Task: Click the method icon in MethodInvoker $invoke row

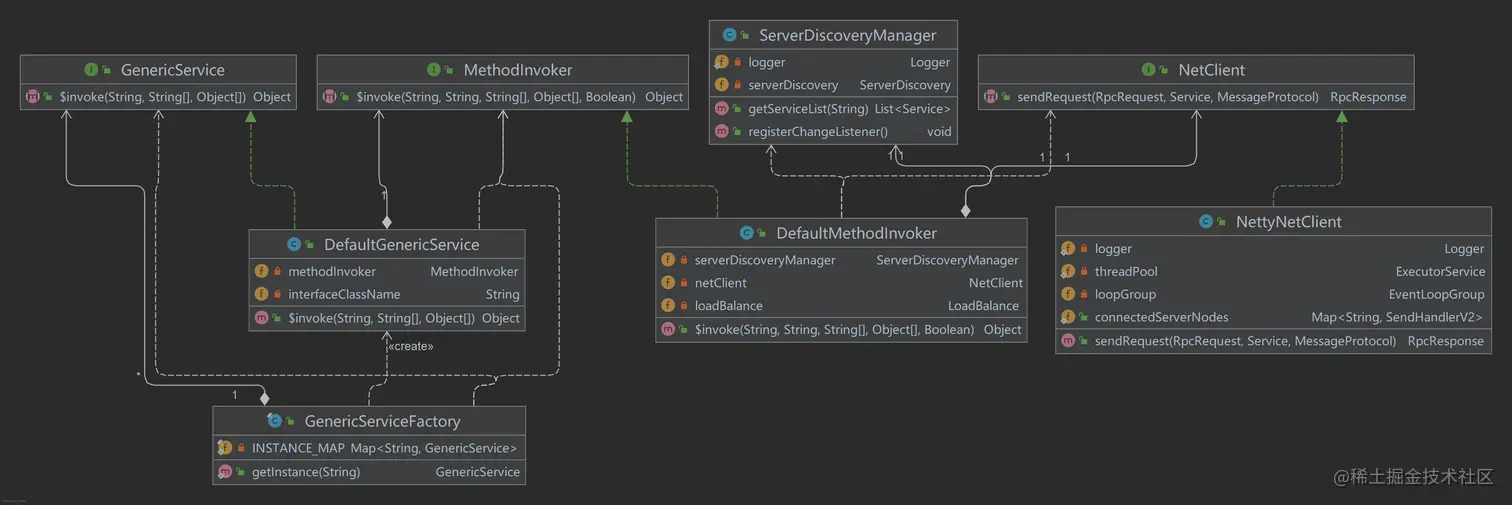Action: (x=329, y=97)
